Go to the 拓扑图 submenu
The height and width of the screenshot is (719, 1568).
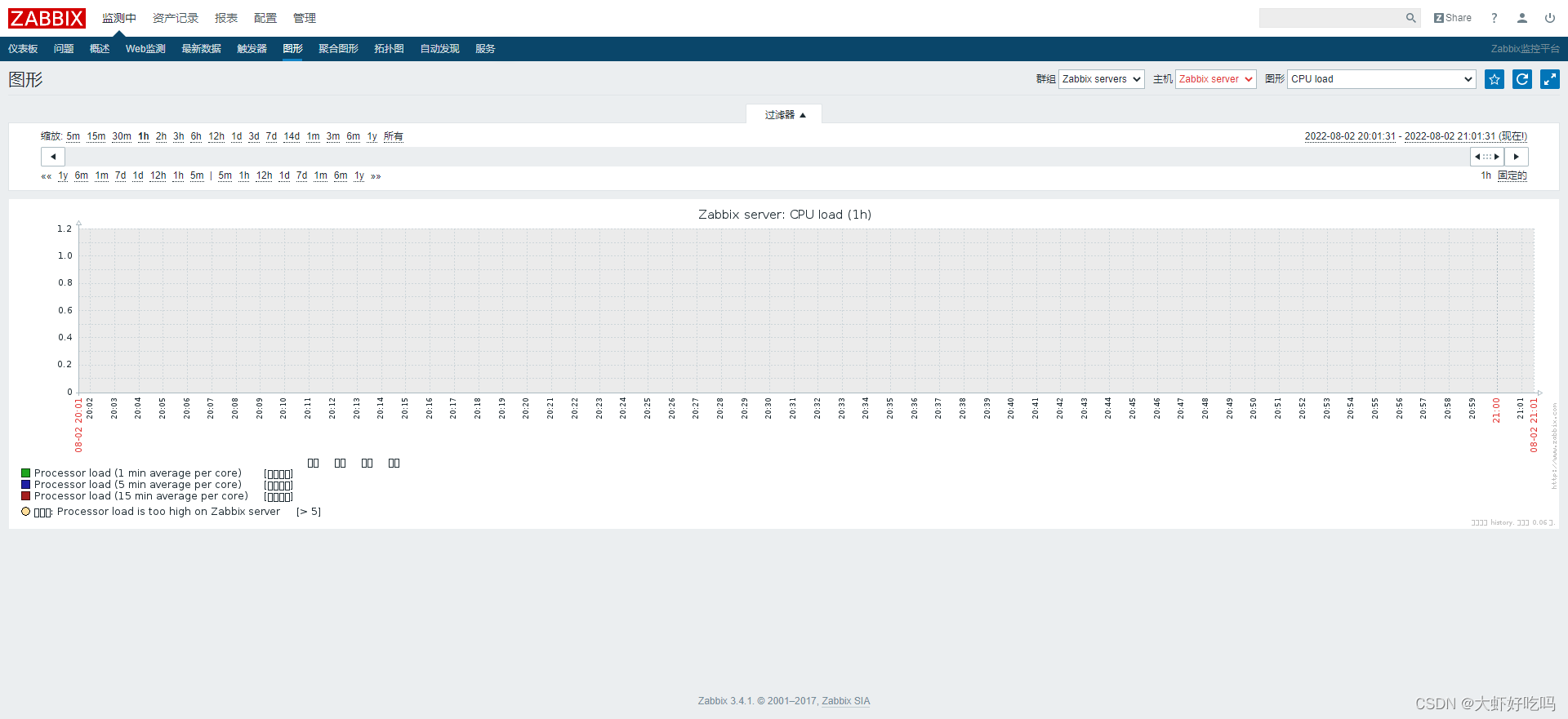point(389,49)
